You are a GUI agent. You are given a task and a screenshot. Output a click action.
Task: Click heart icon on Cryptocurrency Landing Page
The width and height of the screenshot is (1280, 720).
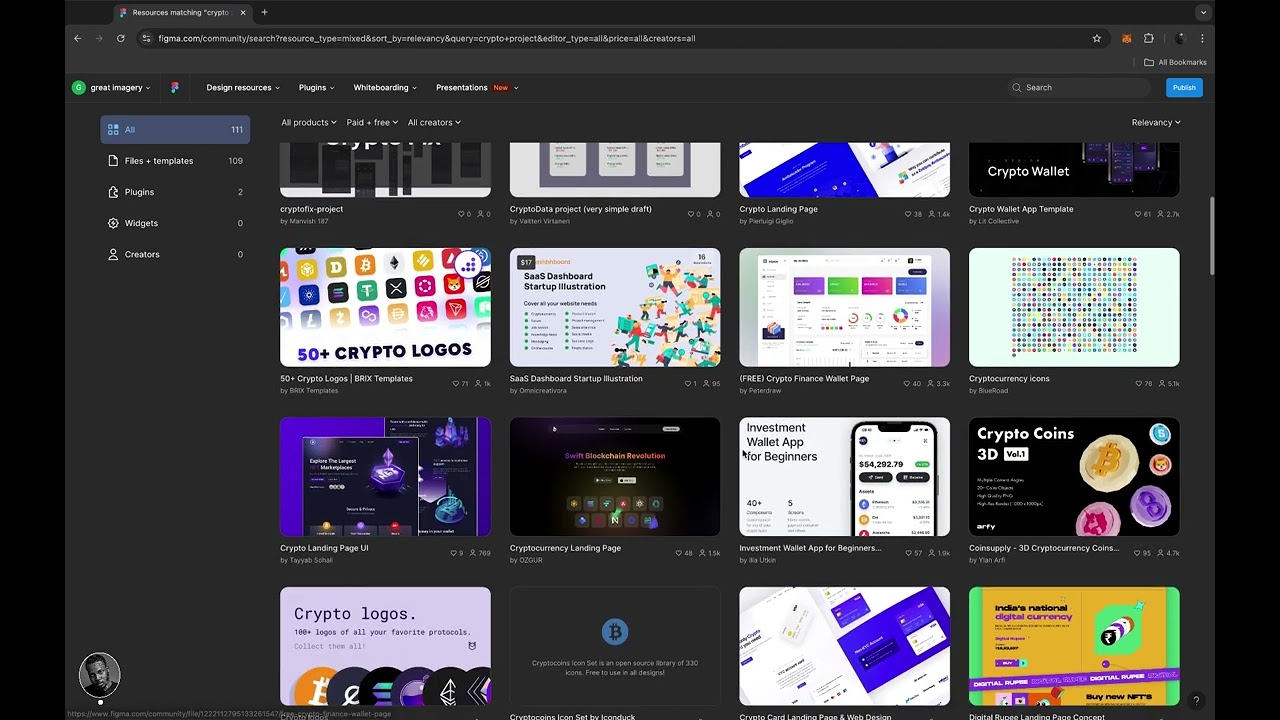(x=679, y=553)
